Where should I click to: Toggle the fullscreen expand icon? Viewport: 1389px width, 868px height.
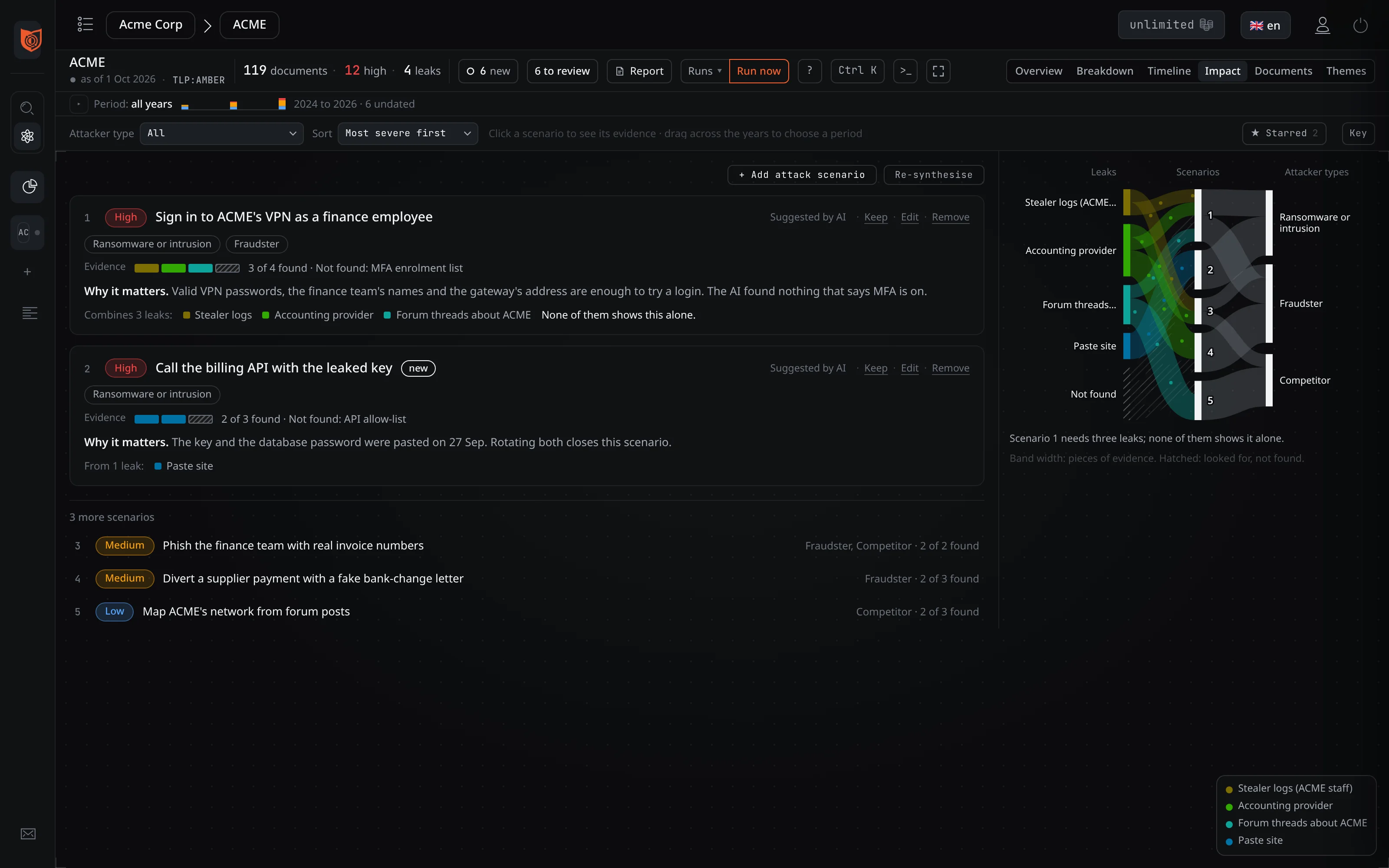click(x=938, y=71)
